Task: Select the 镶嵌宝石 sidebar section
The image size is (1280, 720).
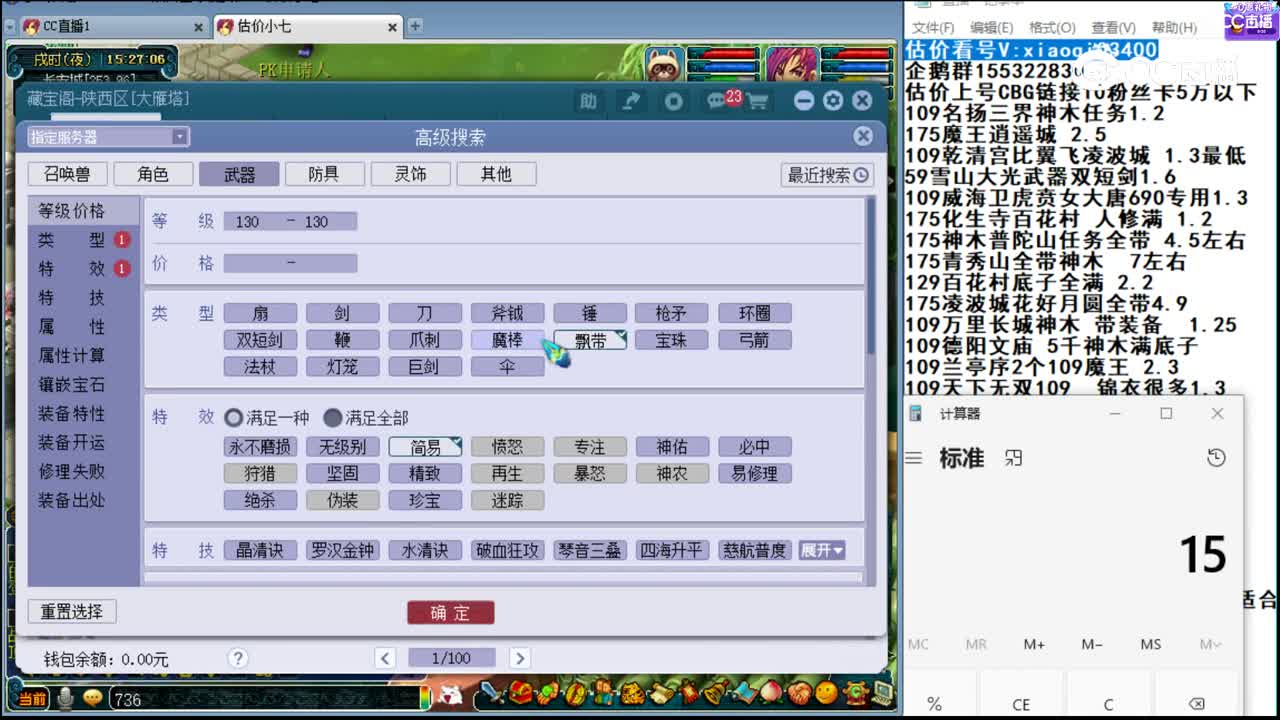Action: (84, 385)
